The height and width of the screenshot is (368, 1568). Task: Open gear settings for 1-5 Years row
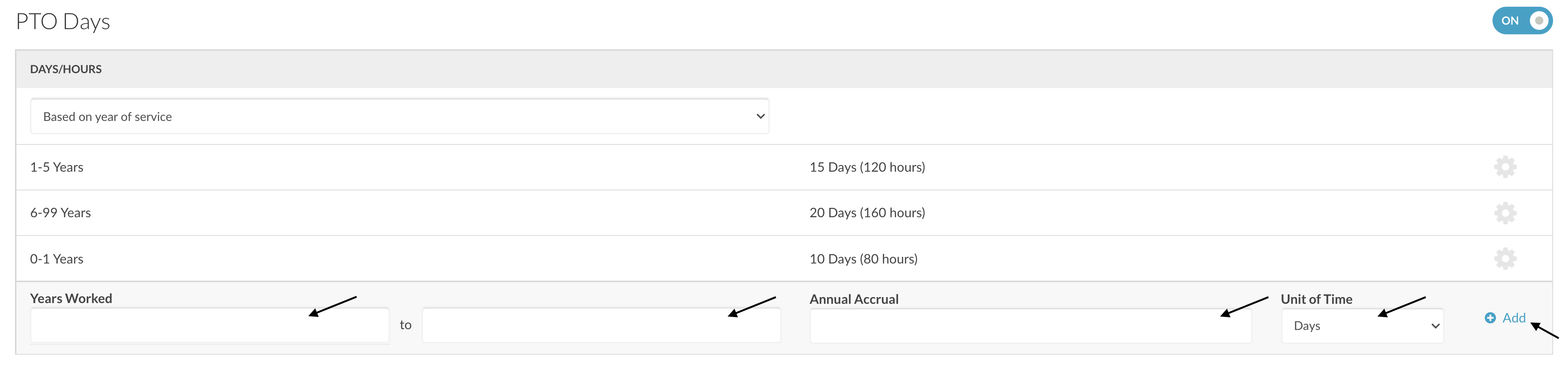click(x=1505, y=167)
